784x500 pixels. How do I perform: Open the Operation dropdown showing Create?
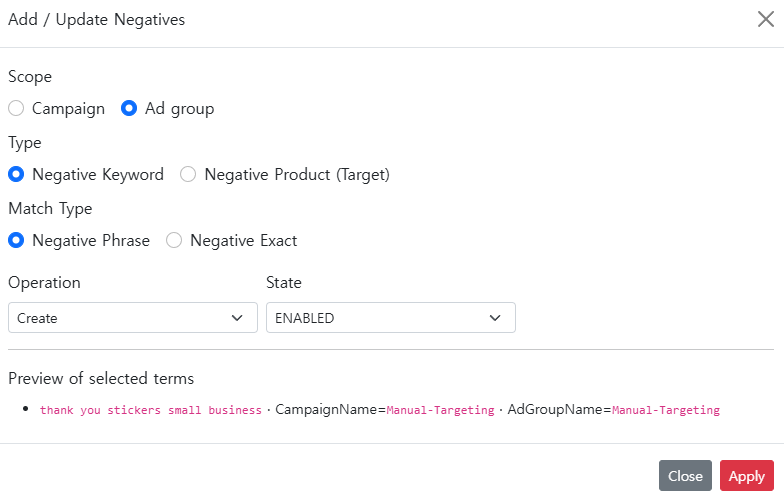(x=132, y=318)
